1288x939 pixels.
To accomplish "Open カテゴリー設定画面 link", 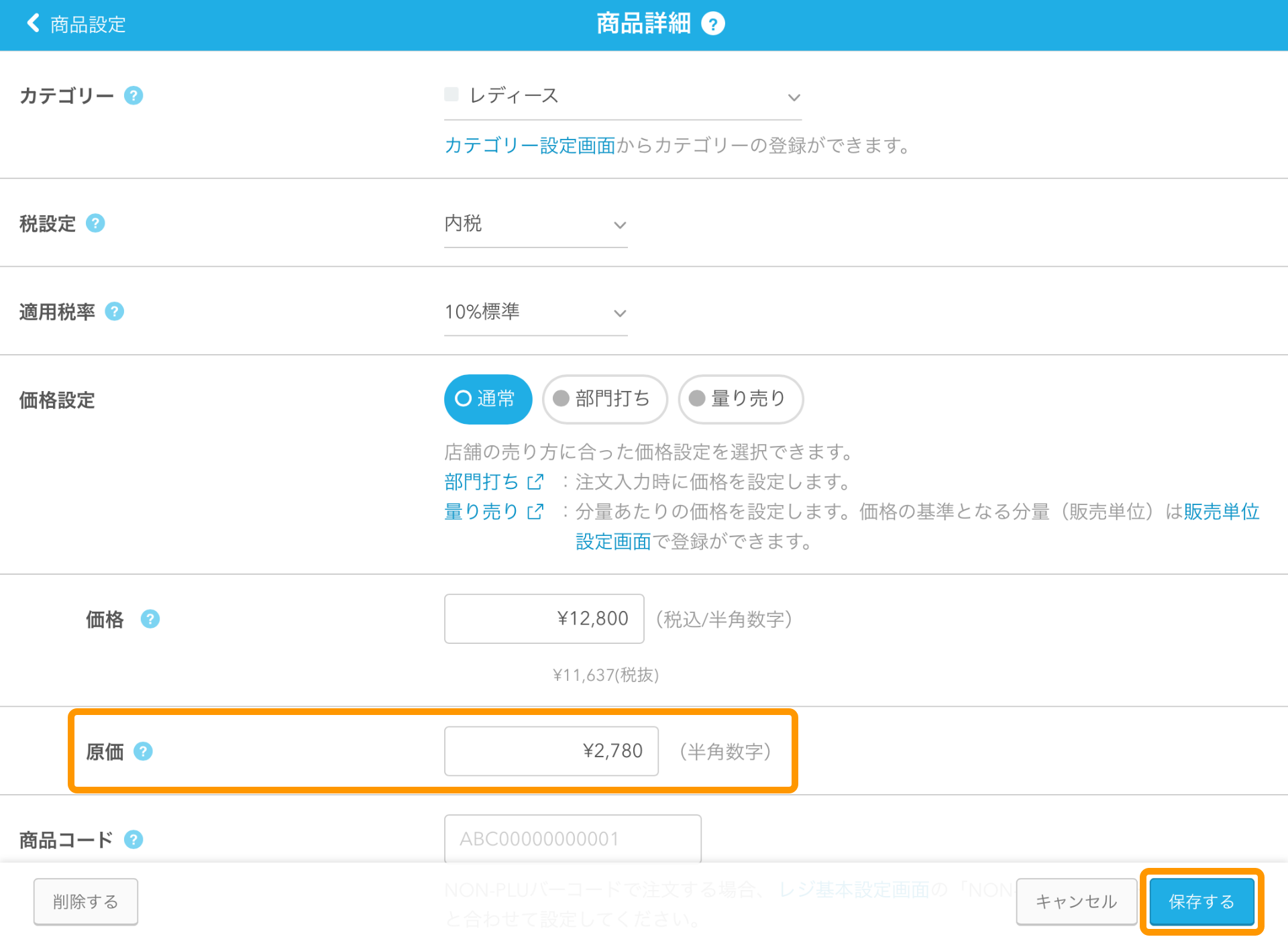I will point(530,146).
